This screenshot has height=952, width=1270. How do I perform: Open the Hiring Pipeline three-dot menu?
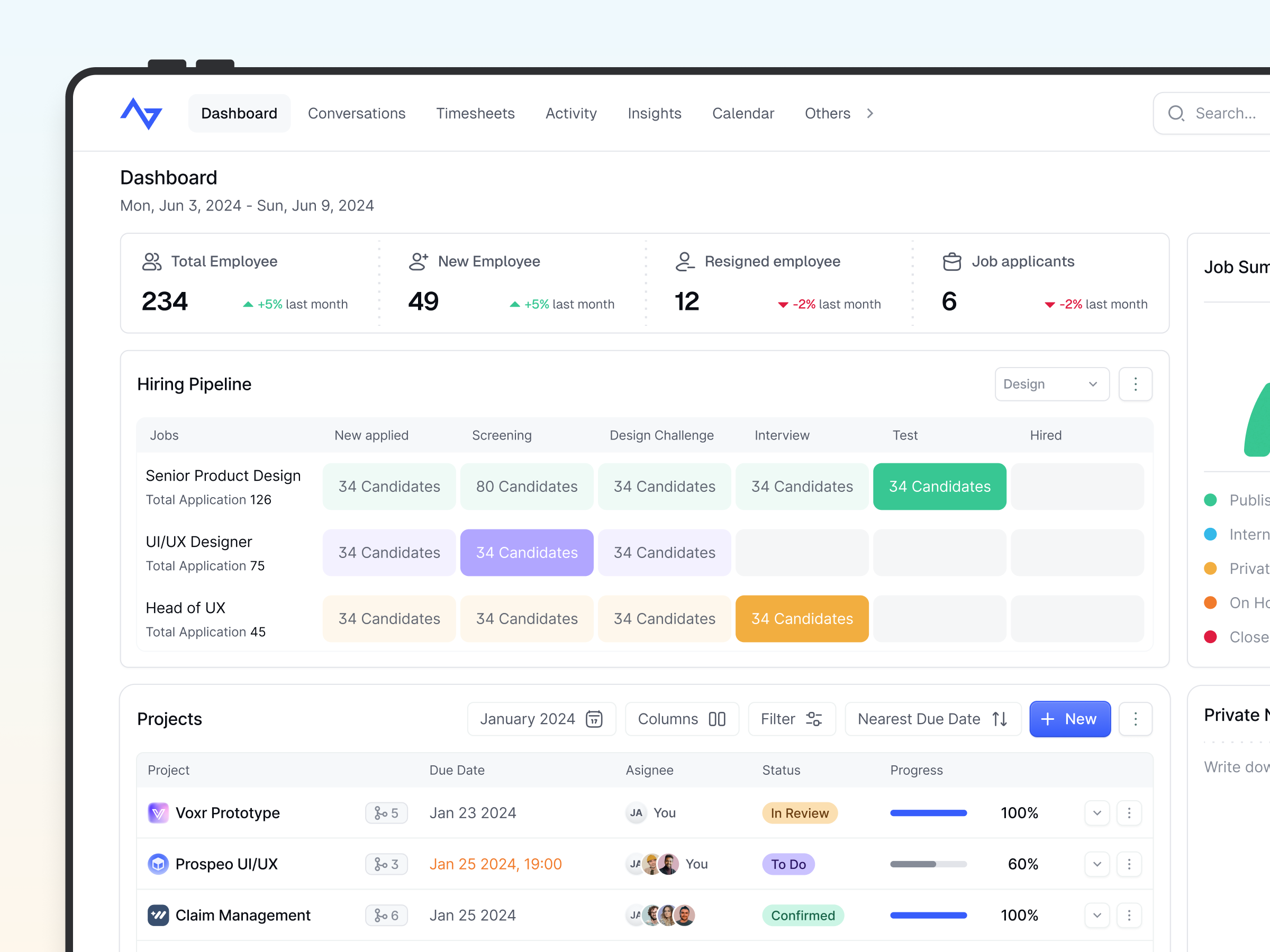tap(1135, 384)
